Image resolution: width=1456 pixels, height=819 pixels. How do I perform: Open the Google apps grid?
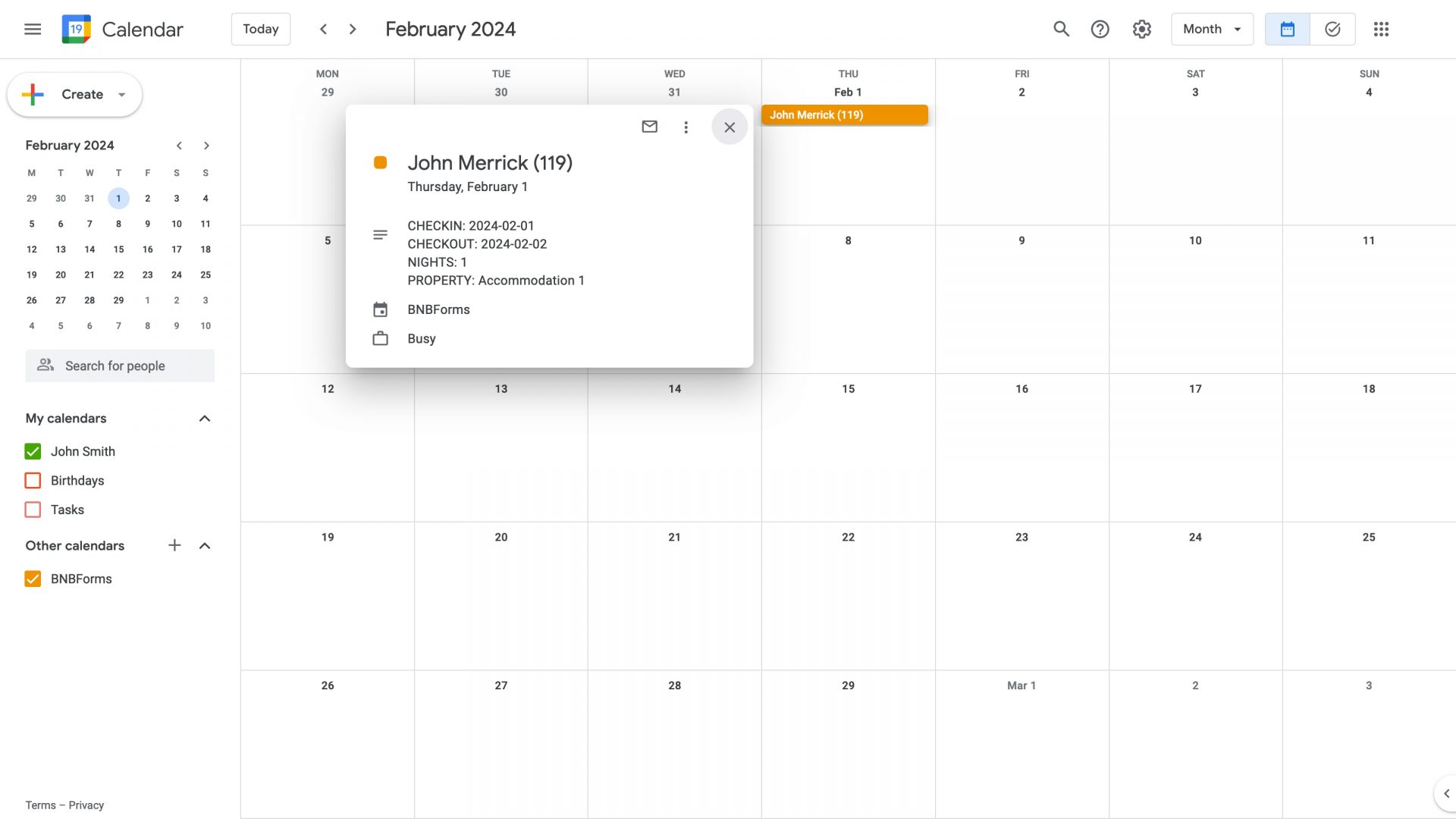click(x=1381, y=29)
